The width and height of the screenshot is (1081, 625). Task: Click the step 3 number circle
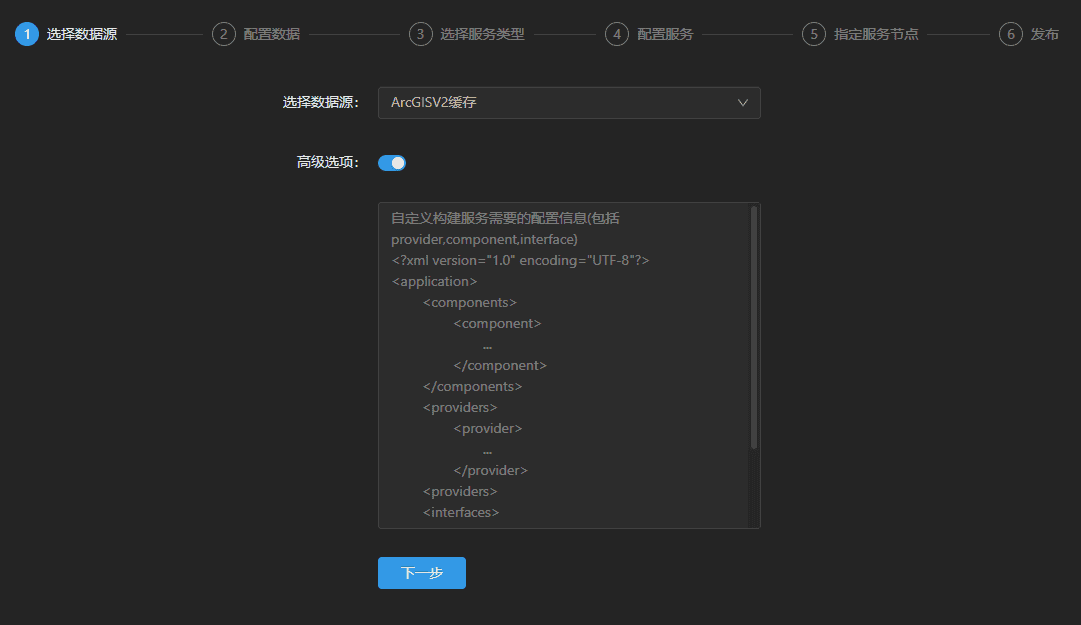pos(420,34)
